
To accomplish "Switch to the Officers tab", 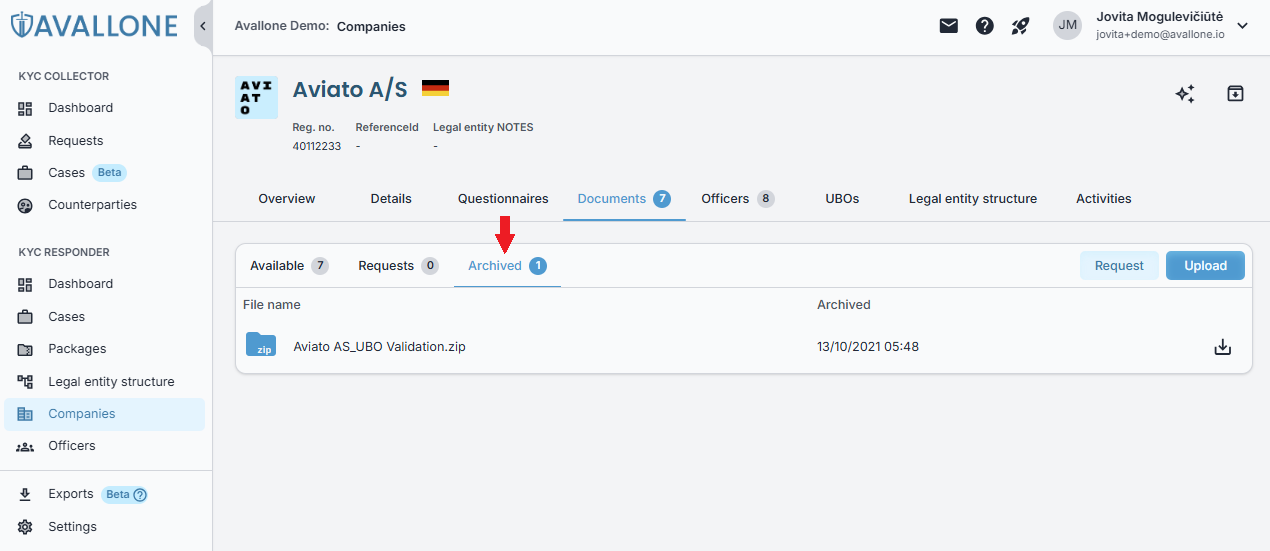I will tap(738, 199).
